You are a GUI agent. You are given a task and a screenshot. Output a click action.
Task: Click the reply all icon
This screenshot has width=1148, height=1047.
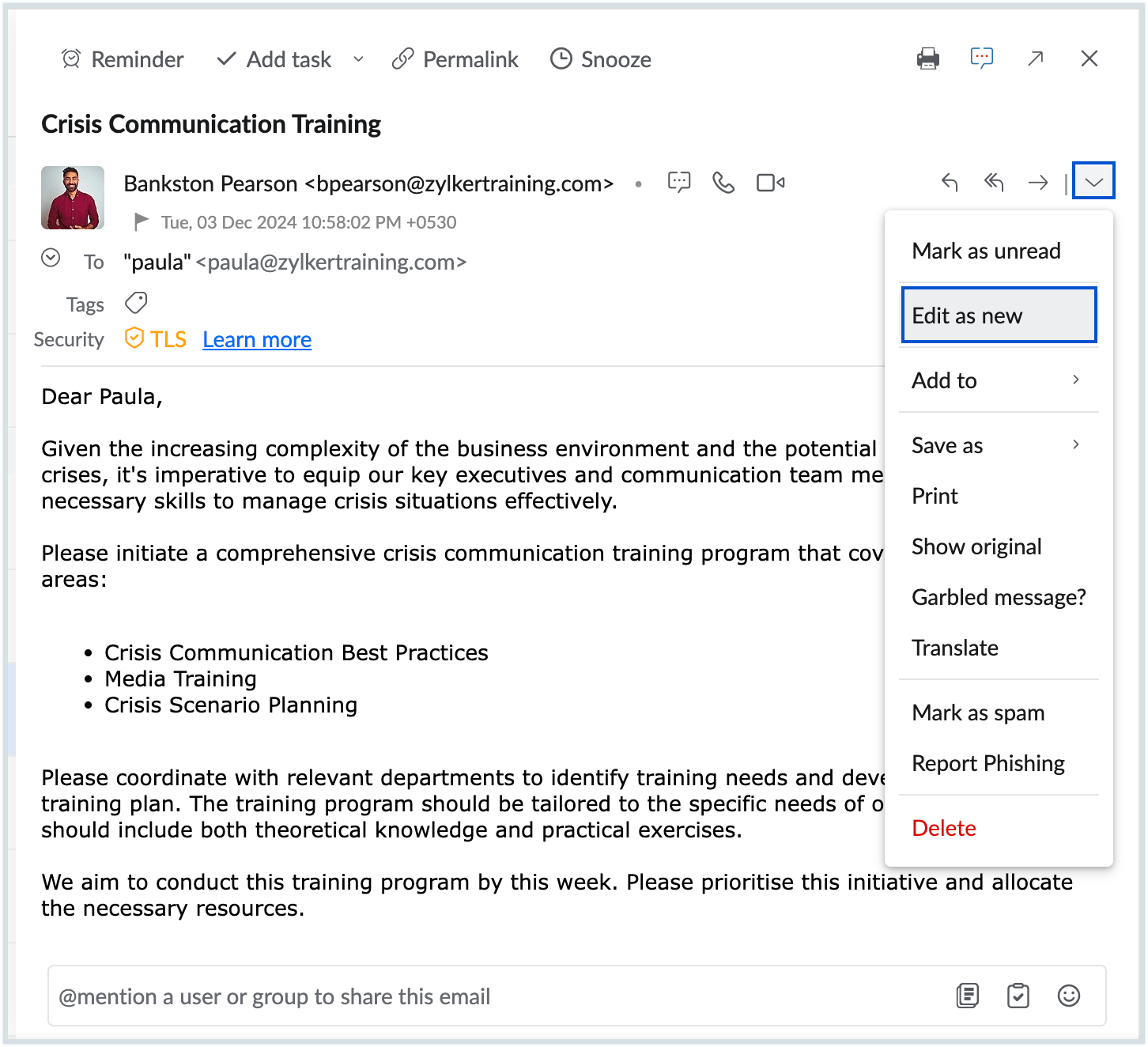(994, 183)
